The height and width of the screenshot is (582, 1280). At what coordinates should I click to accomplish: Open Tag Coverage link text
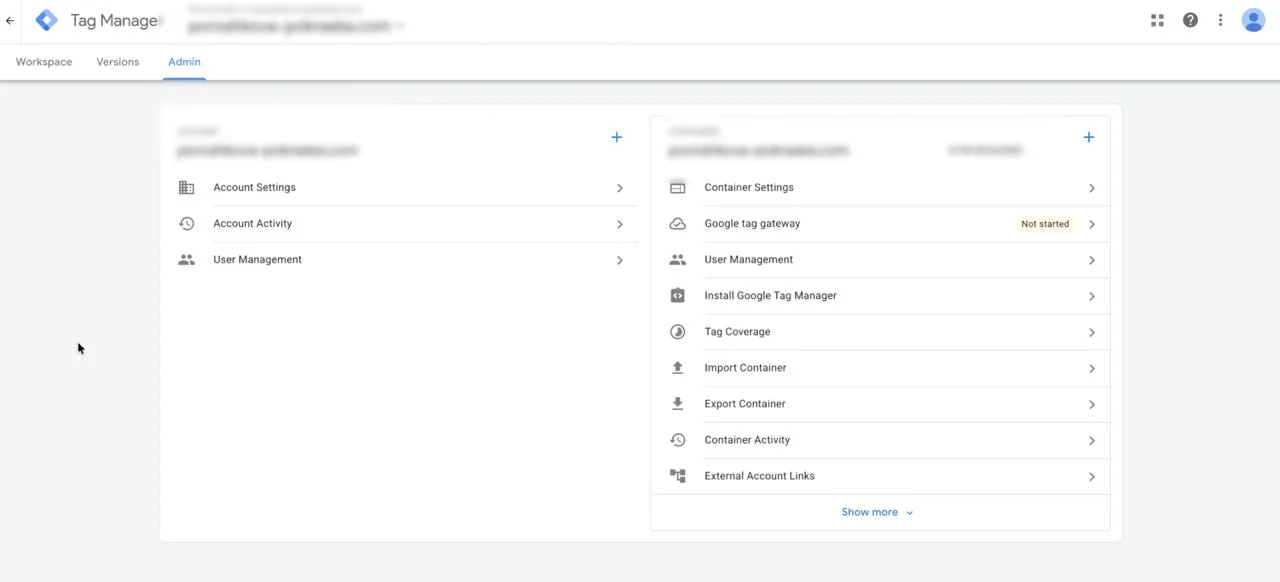click(737, 331)
